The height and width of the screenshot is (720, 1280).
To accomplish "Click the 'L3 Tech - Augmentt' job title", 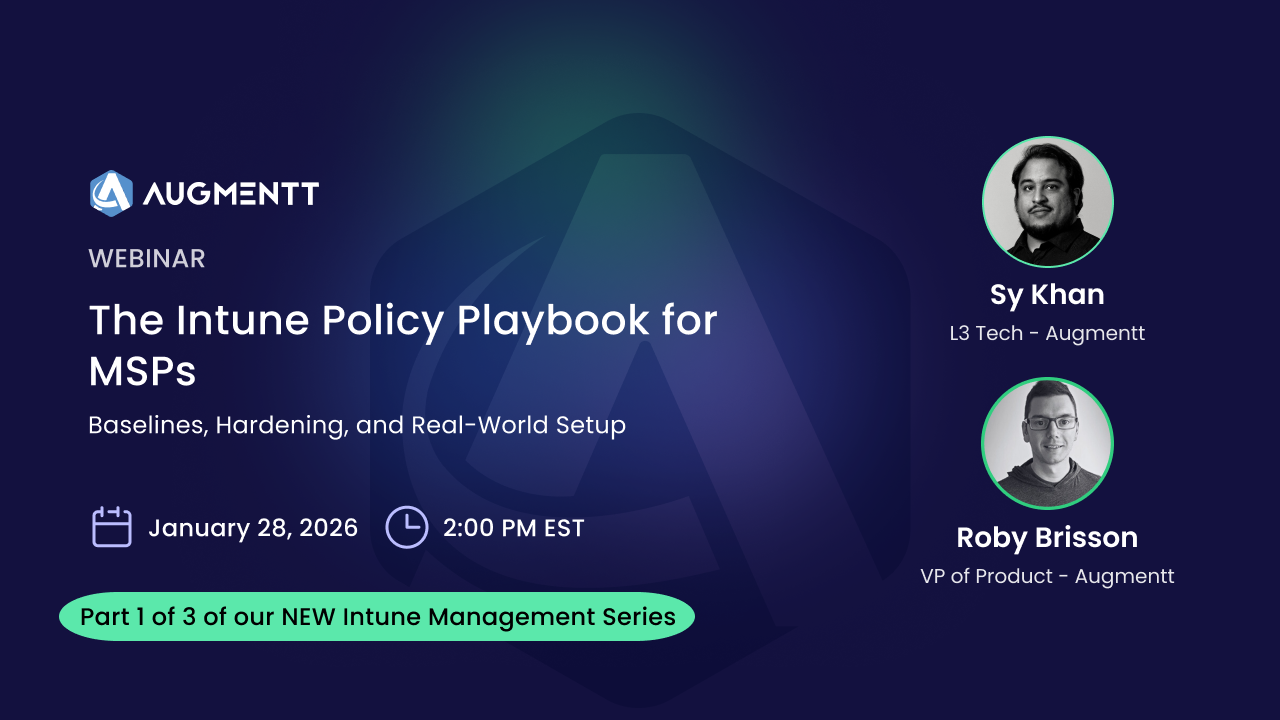I will 1047,334.
